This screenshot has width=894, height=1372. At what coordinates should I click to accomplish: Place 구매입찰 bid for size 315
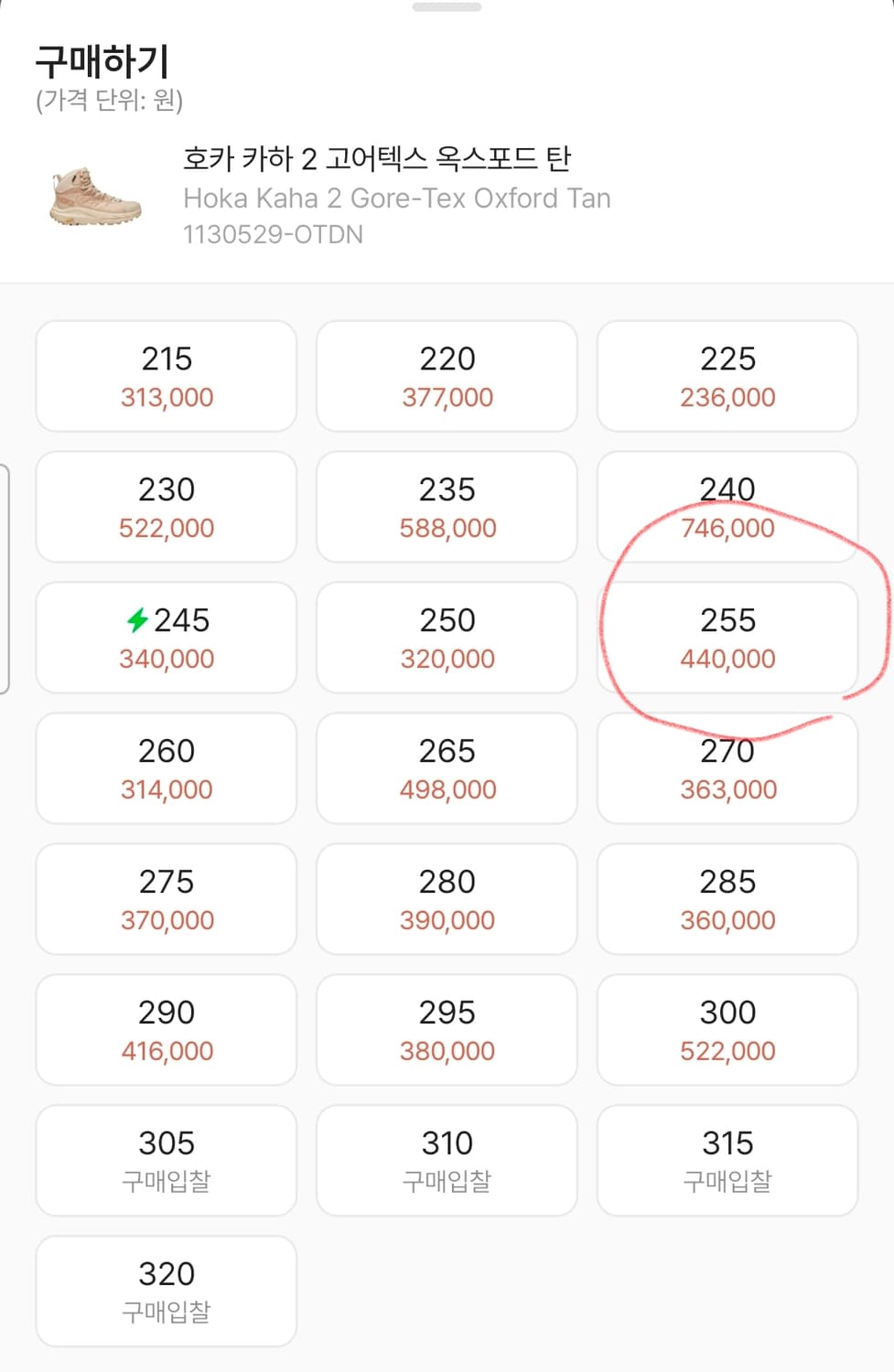(727, 1161)
